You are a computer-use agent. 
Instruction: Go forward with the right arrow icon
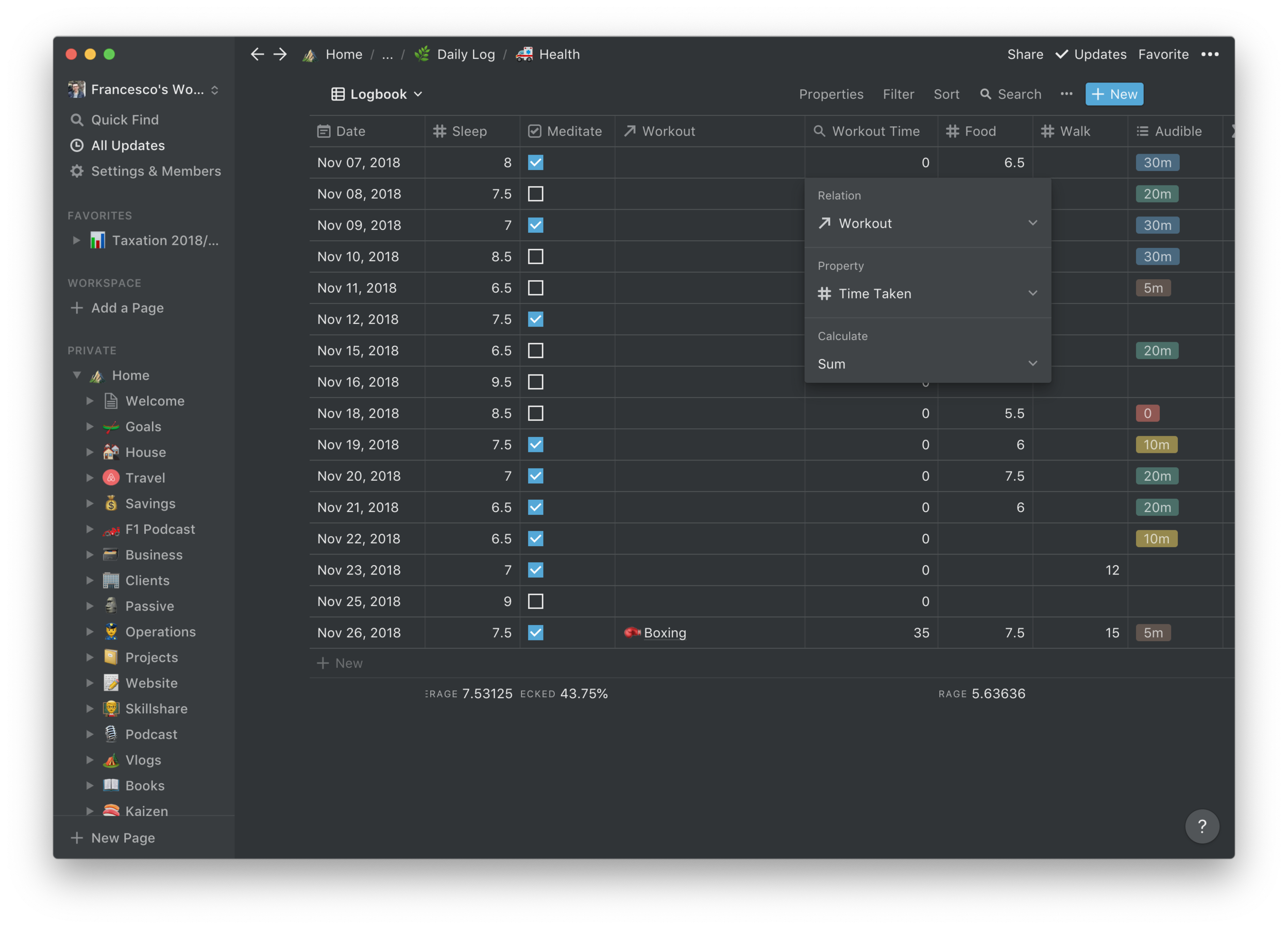click(x=280, y=54)
